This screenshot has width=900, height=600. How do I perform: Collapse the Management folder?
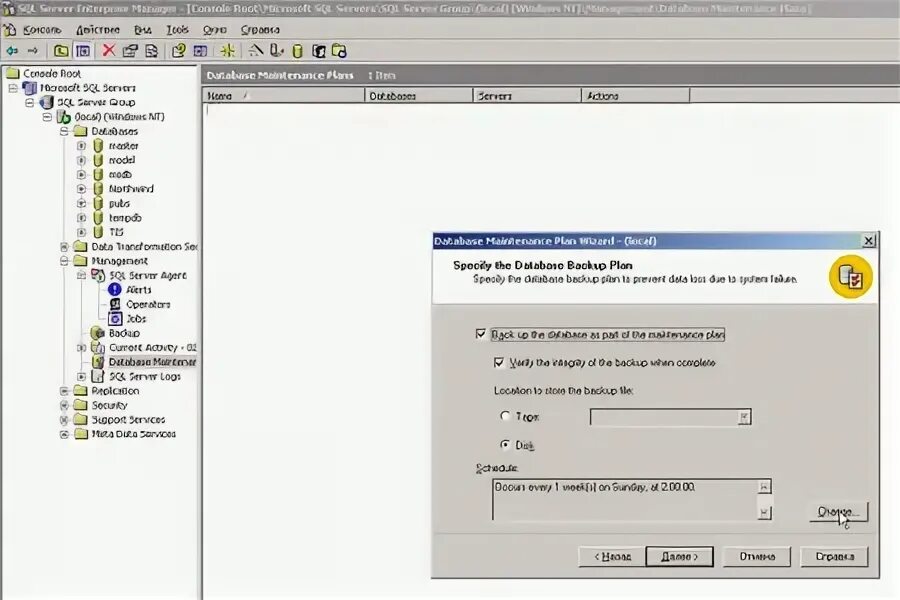coord(64,261)
